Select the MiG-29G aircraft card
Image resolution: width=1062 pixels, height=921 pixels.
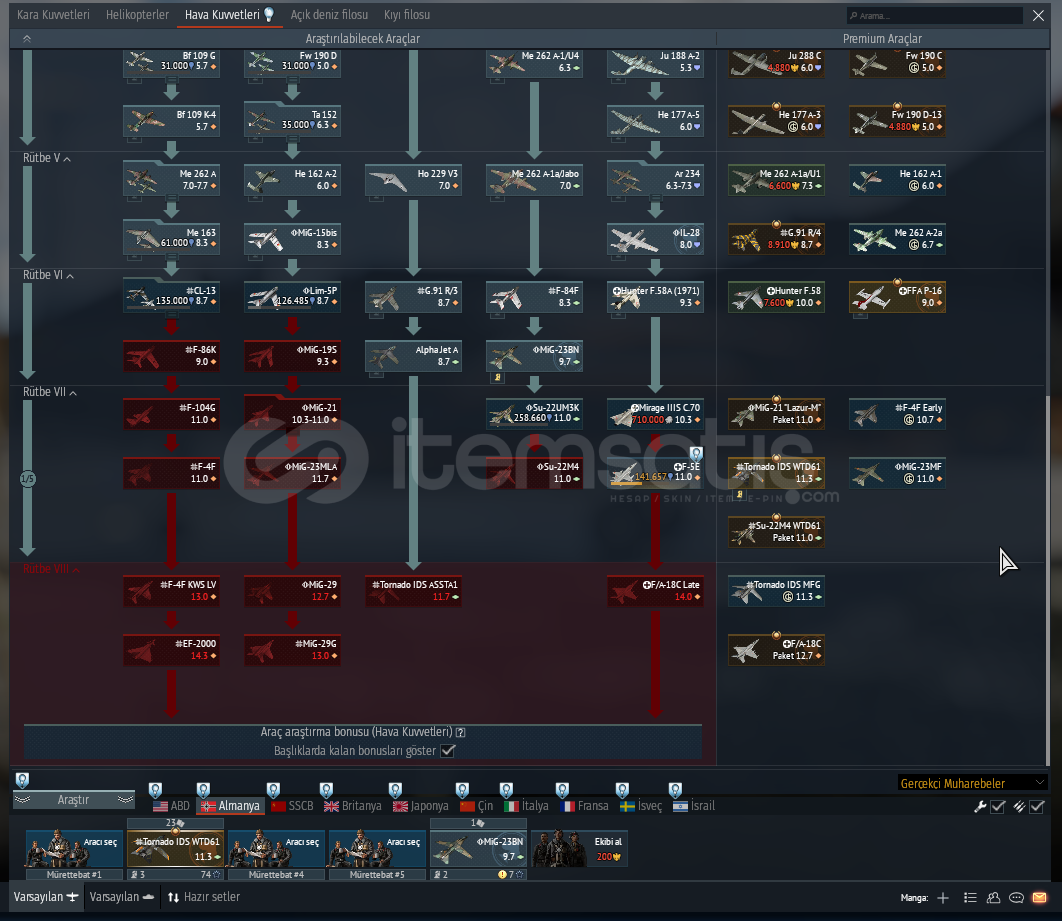292,650
